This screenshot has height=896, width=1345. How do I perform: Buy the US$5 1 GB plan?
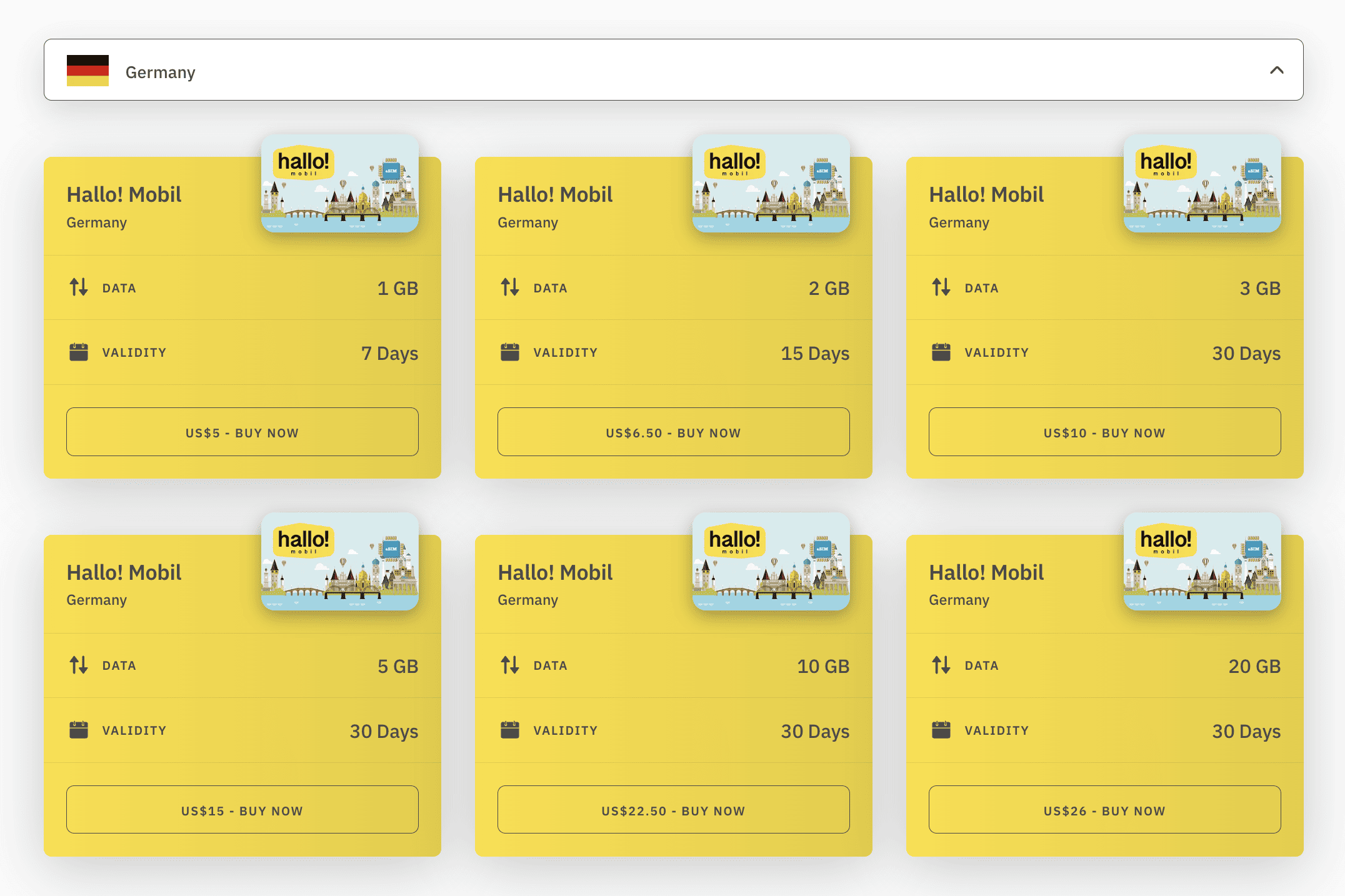point(242,432)
